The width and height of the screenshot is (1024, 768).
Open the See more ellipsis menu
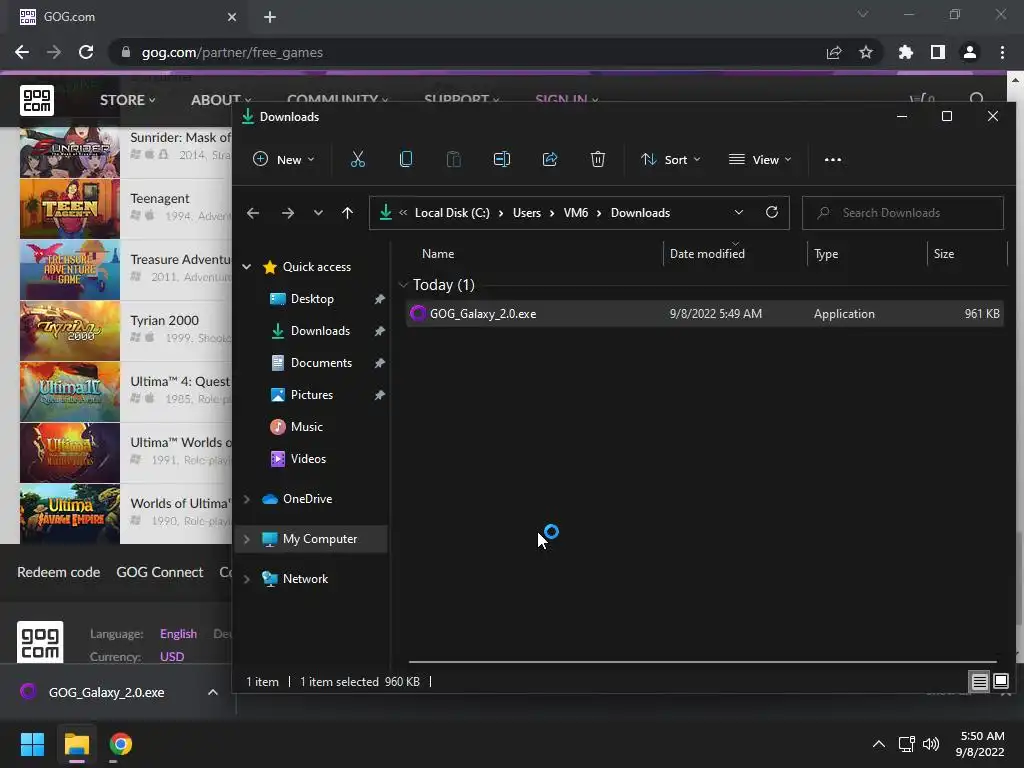tap(833, 159)
